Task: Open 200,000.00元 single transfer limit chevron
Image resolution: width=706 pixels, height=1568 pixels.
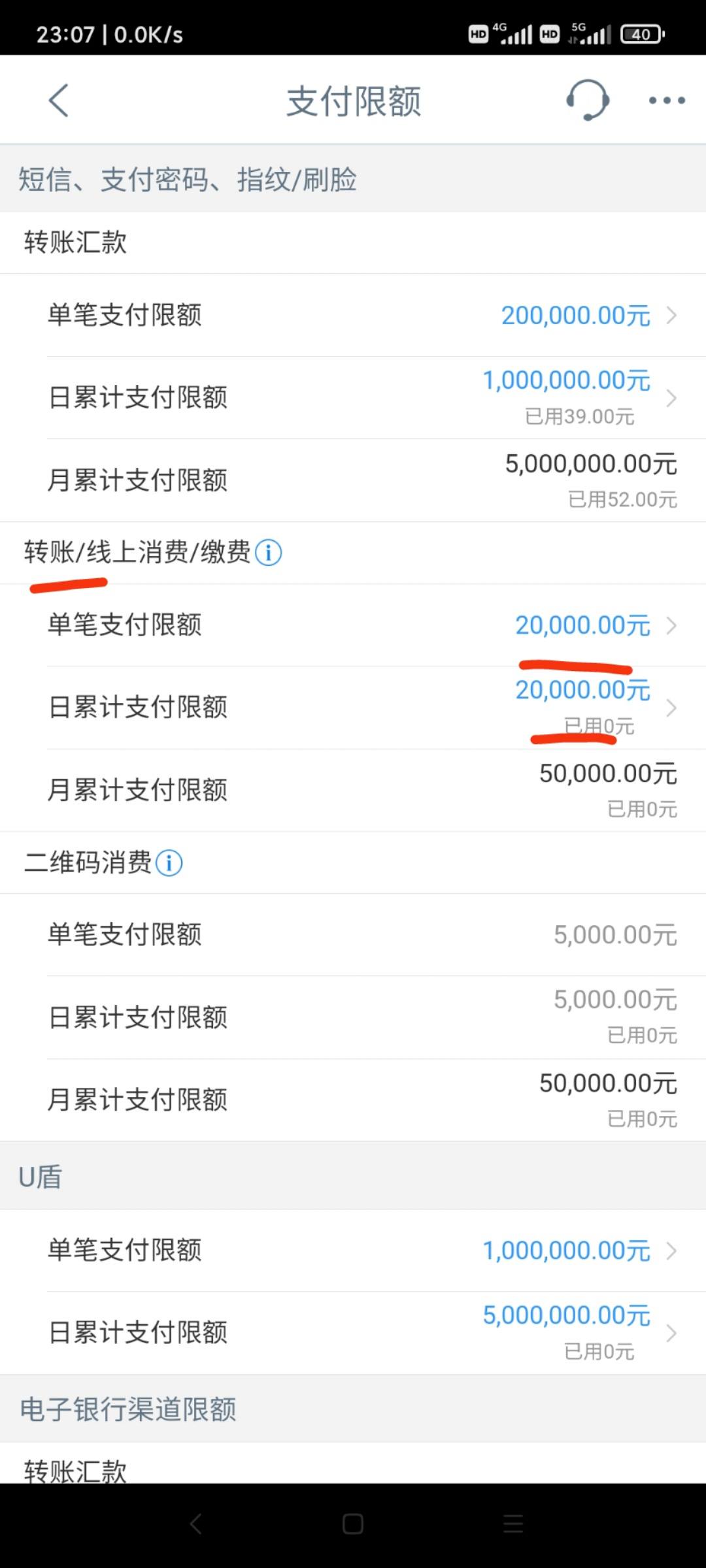Action: (671, 316)
